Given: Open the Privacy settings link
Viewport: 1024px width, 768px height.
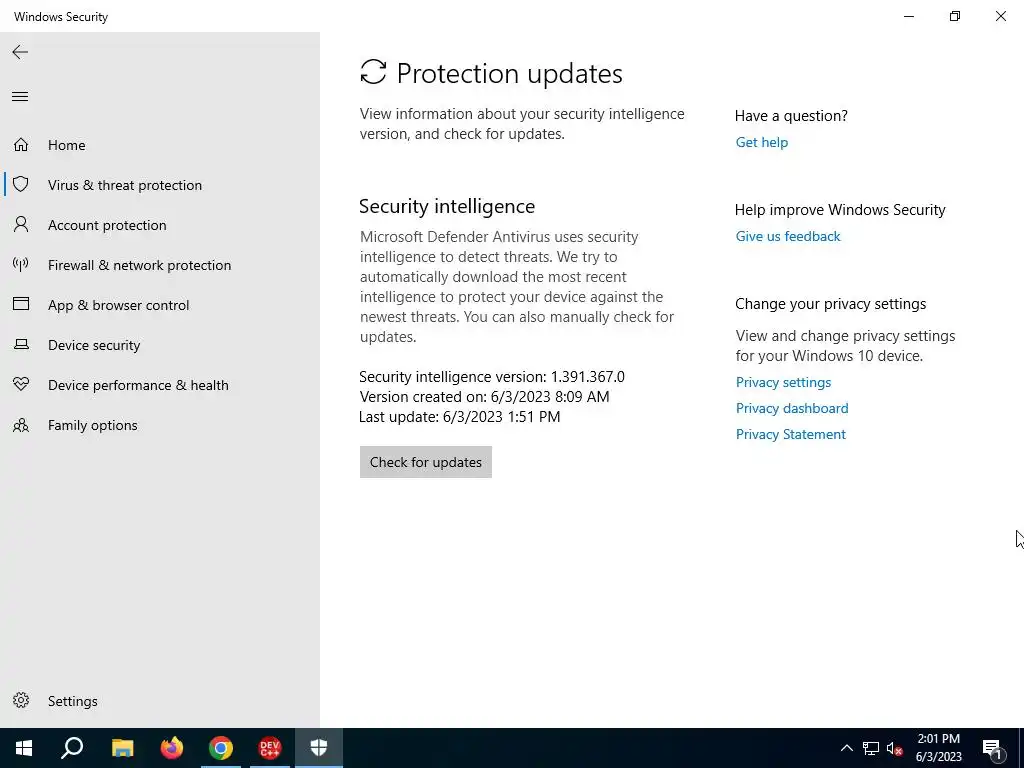Looking at the screenshot, I should pyautogui.click(x=783, y=382).
